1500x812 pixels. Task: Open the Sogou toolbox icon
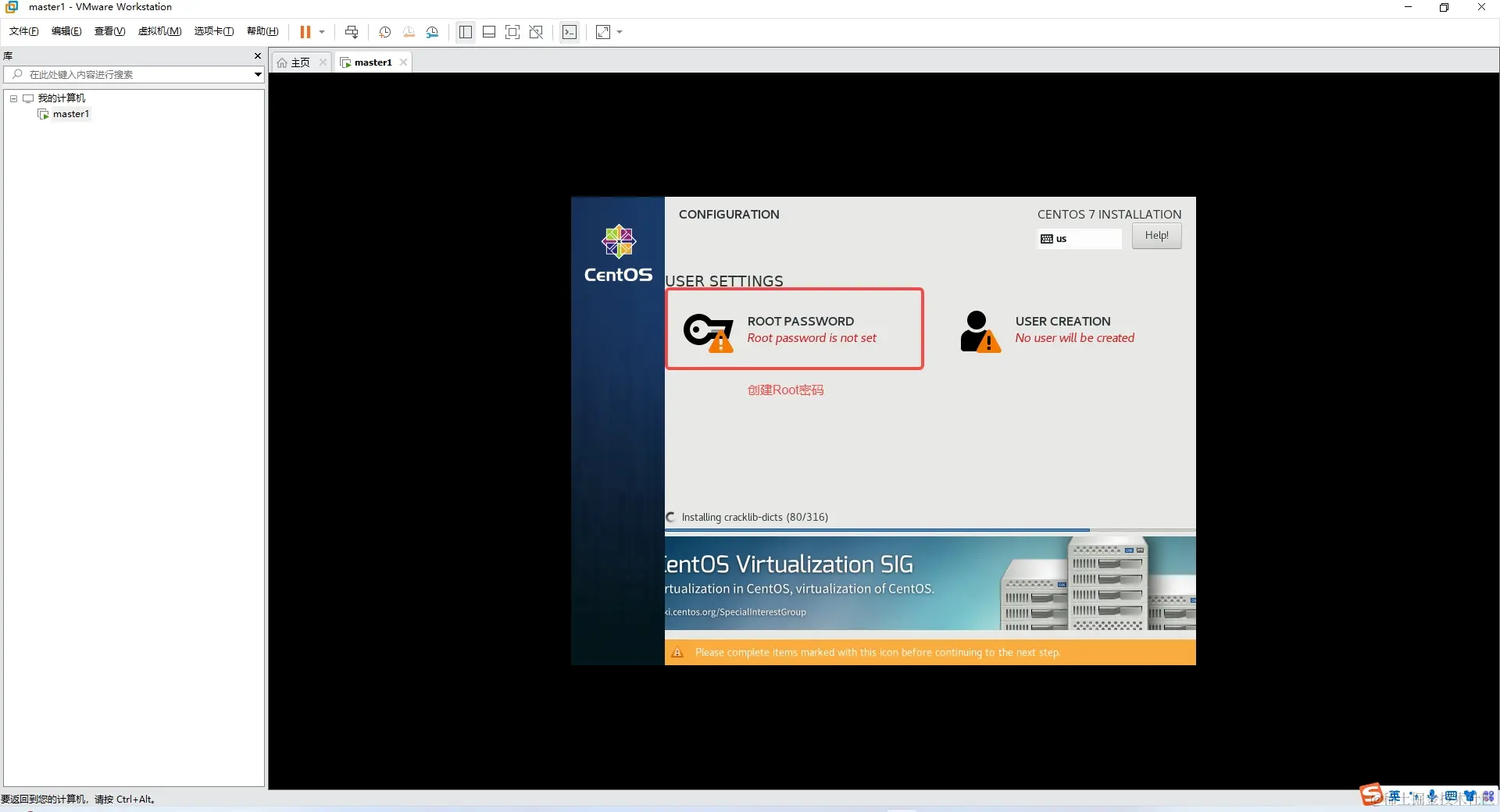pos(1488,796)
